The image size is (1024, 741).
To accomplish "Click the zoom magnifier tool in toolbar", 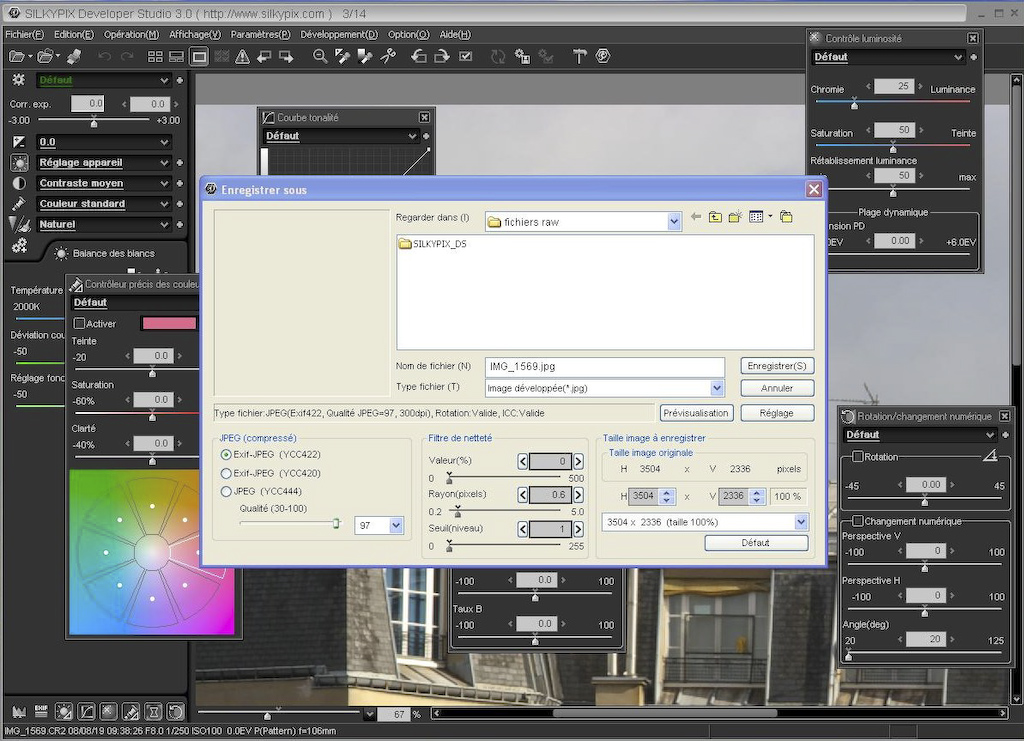I will pos(320,57).
